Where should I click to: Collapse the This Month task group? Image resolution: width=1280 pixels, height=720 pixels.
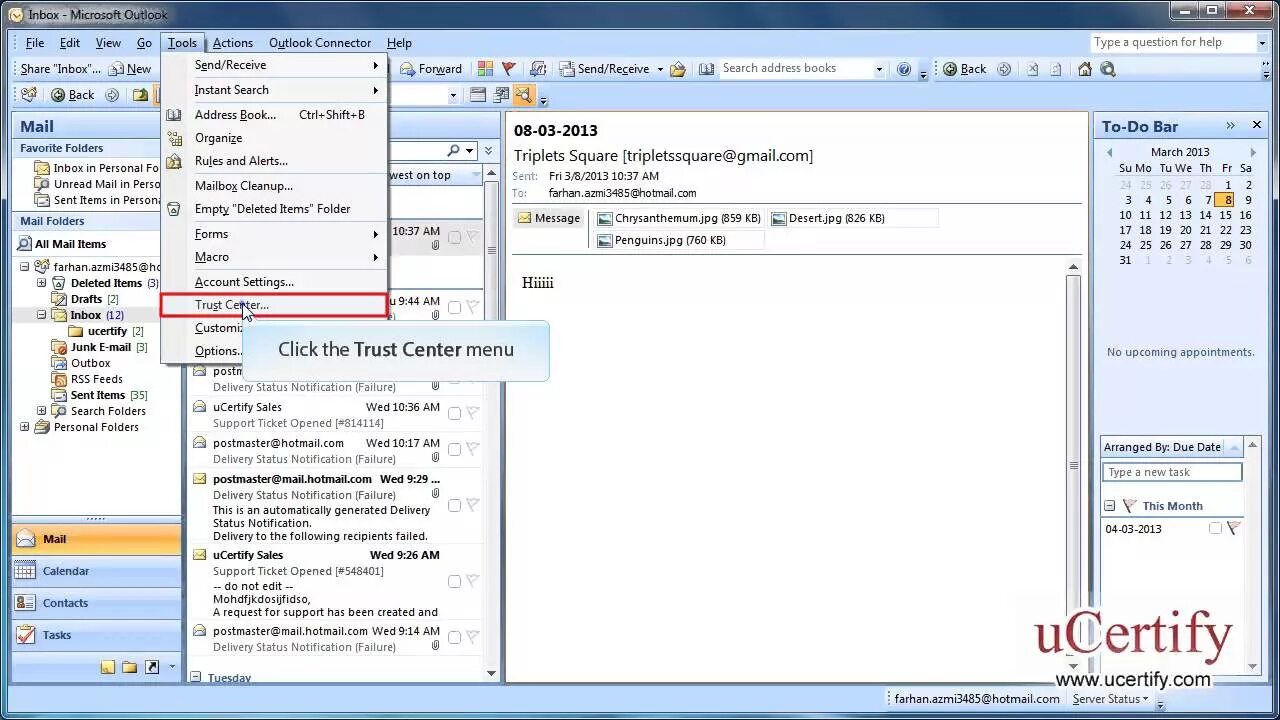coord(1109,506)
